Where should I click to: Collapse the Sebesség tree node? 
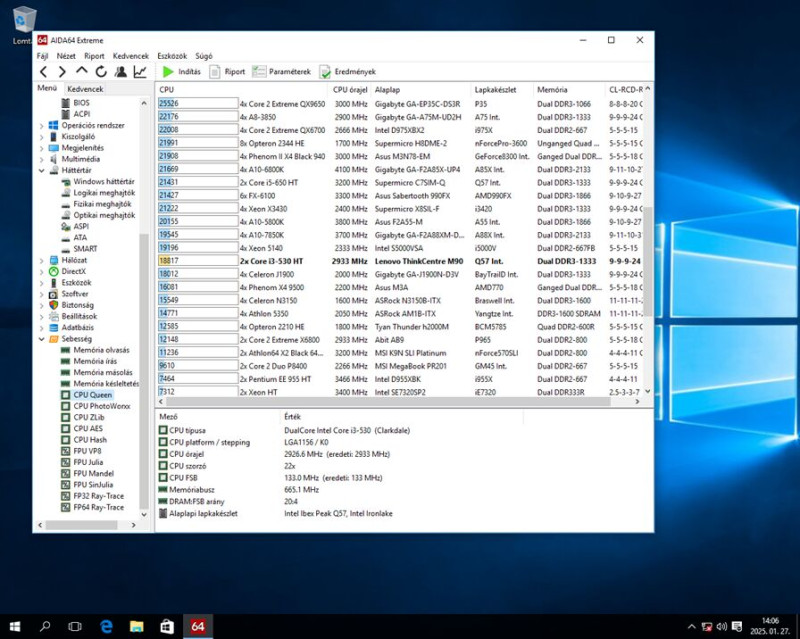click(41, 339)
